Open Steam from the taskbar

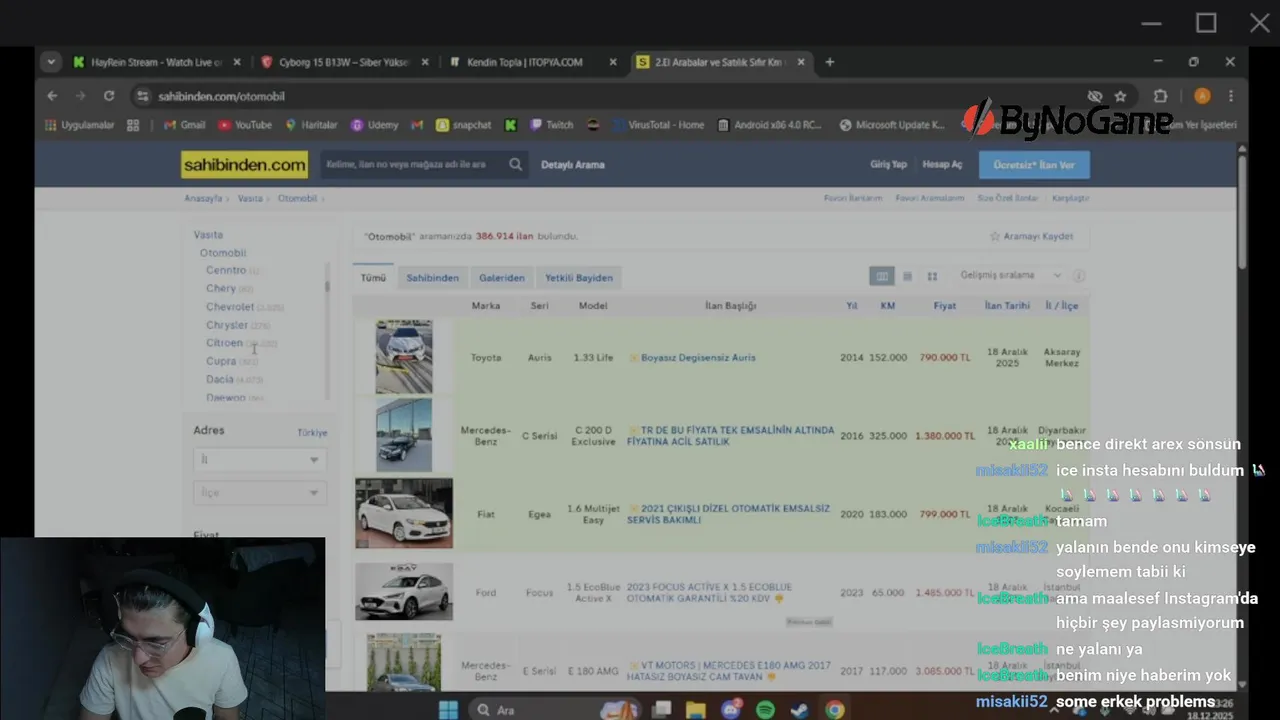click(x=799, y=710)
